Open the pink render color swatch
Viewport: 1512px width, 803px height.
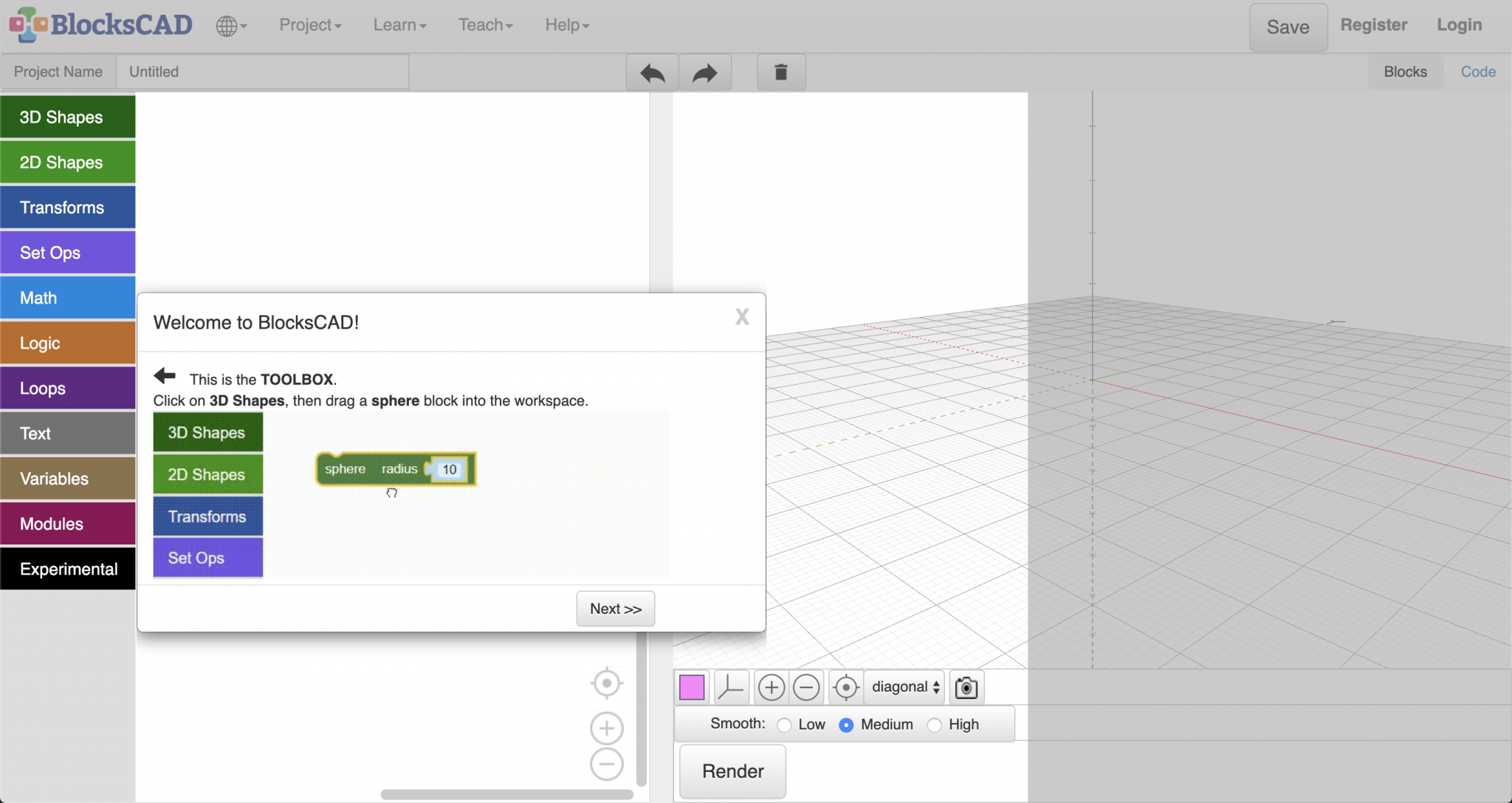692,687
